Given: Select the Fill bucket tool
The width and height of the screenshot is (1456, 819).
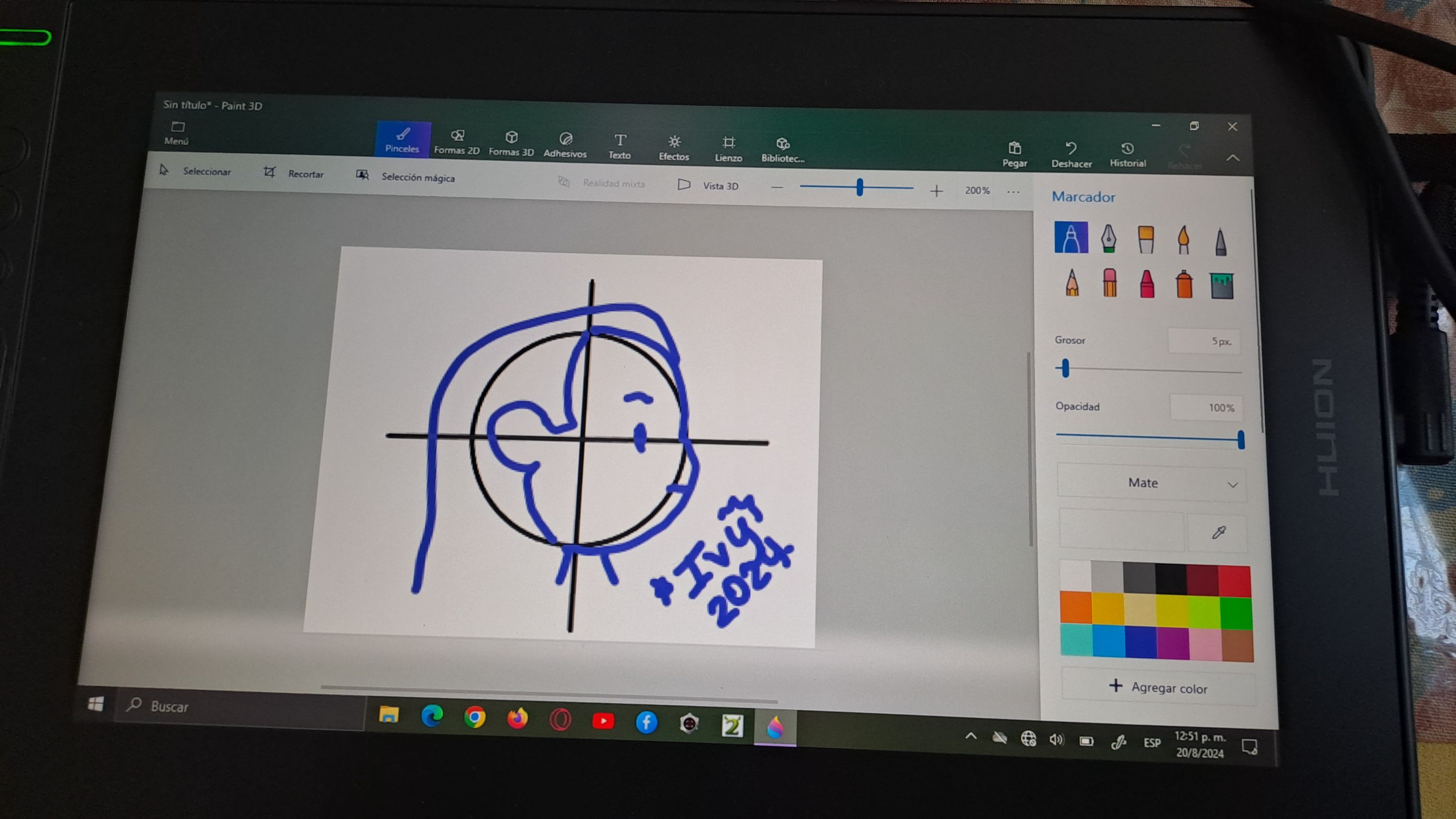Looking at the screenshot, I should coord(1221,286).
